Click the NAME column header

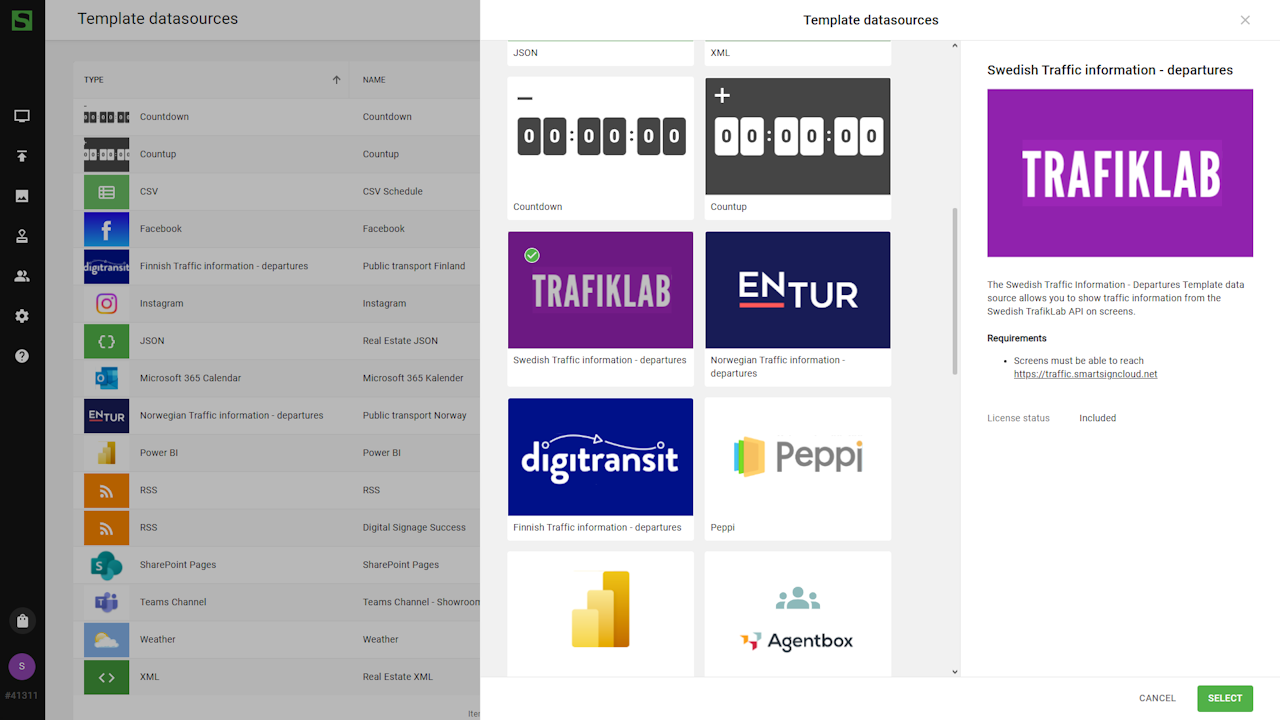coord(374,80)
